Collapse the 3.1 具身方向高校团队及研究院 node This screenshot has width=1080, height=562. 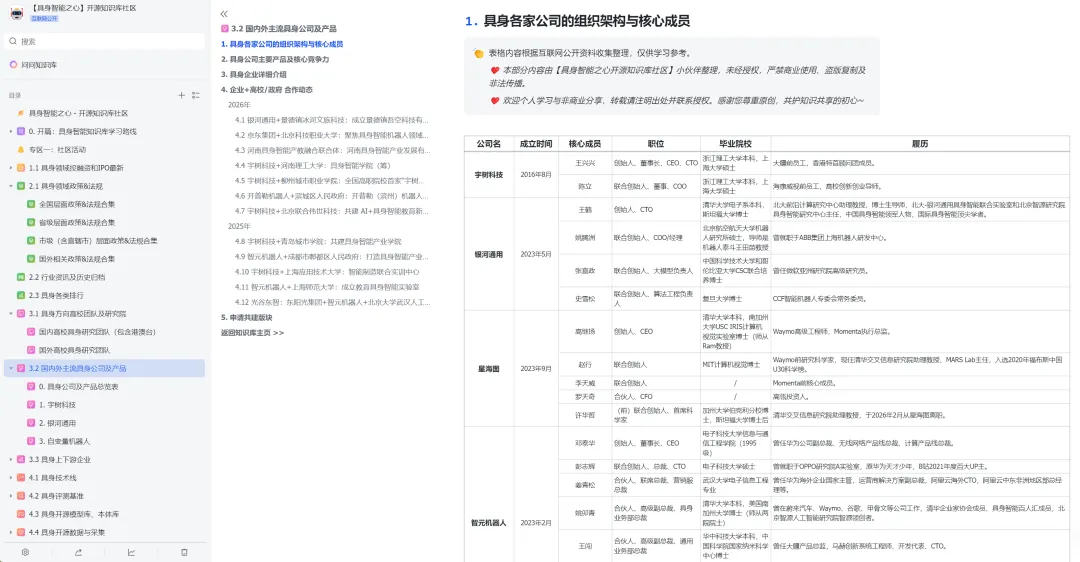[10, 314]
